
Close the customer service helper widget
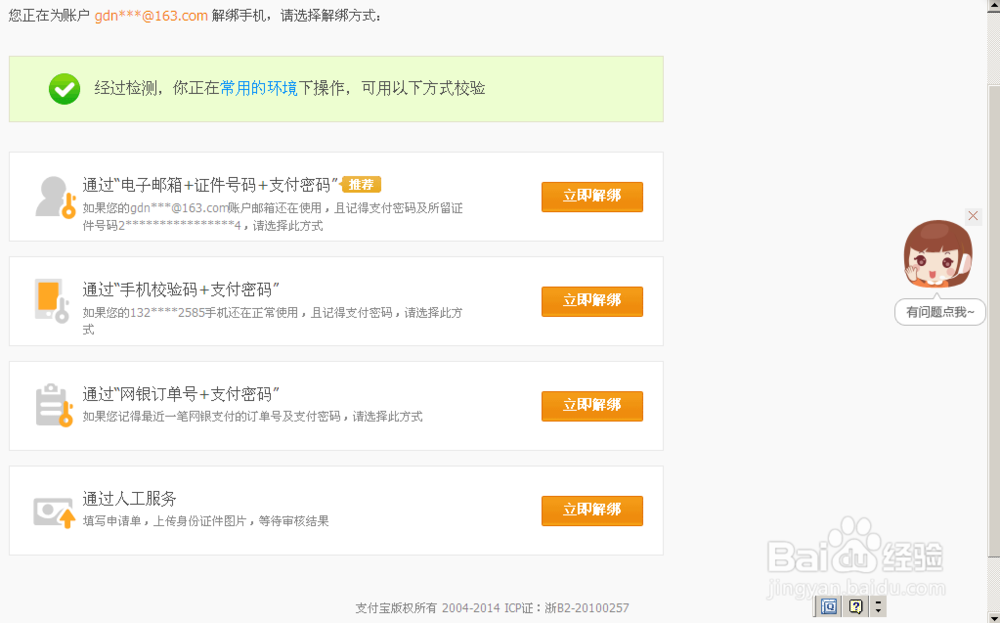[973, 216]
